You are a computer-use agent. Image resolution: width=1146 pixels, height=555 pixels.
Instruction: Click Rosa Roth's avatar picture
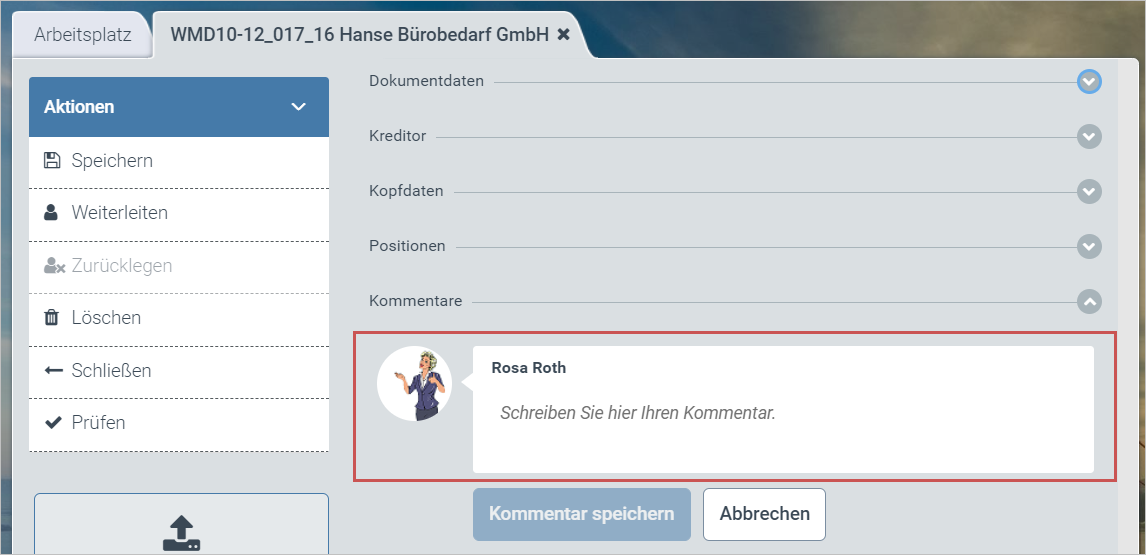pyautogui.click(x=414, y=384)
